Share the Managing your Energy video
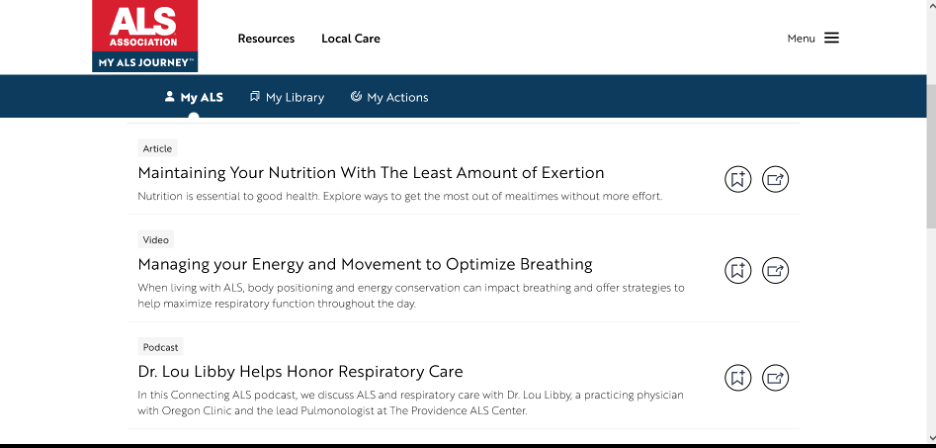The image size is (936, 448). pos(775,271)
